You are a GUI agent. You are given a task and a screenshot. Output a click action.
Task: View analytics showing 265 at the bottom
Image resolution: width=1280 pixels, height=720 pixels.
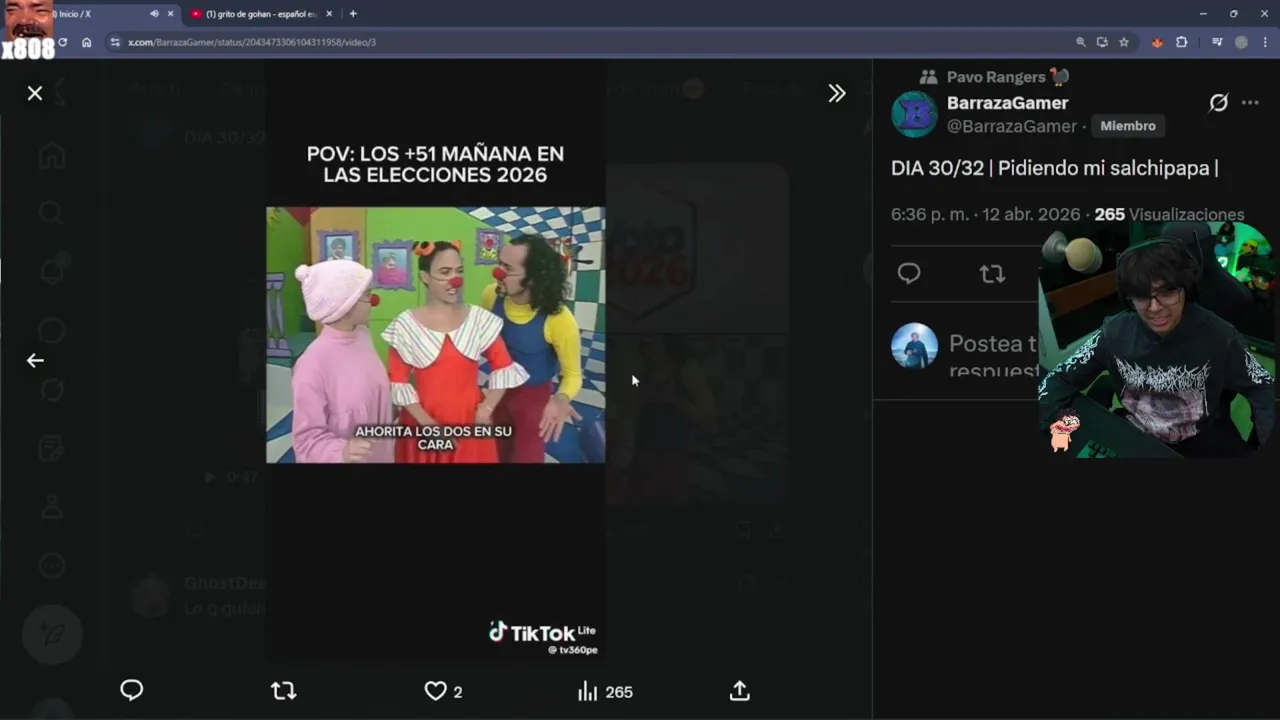click(x=605, y=691)
